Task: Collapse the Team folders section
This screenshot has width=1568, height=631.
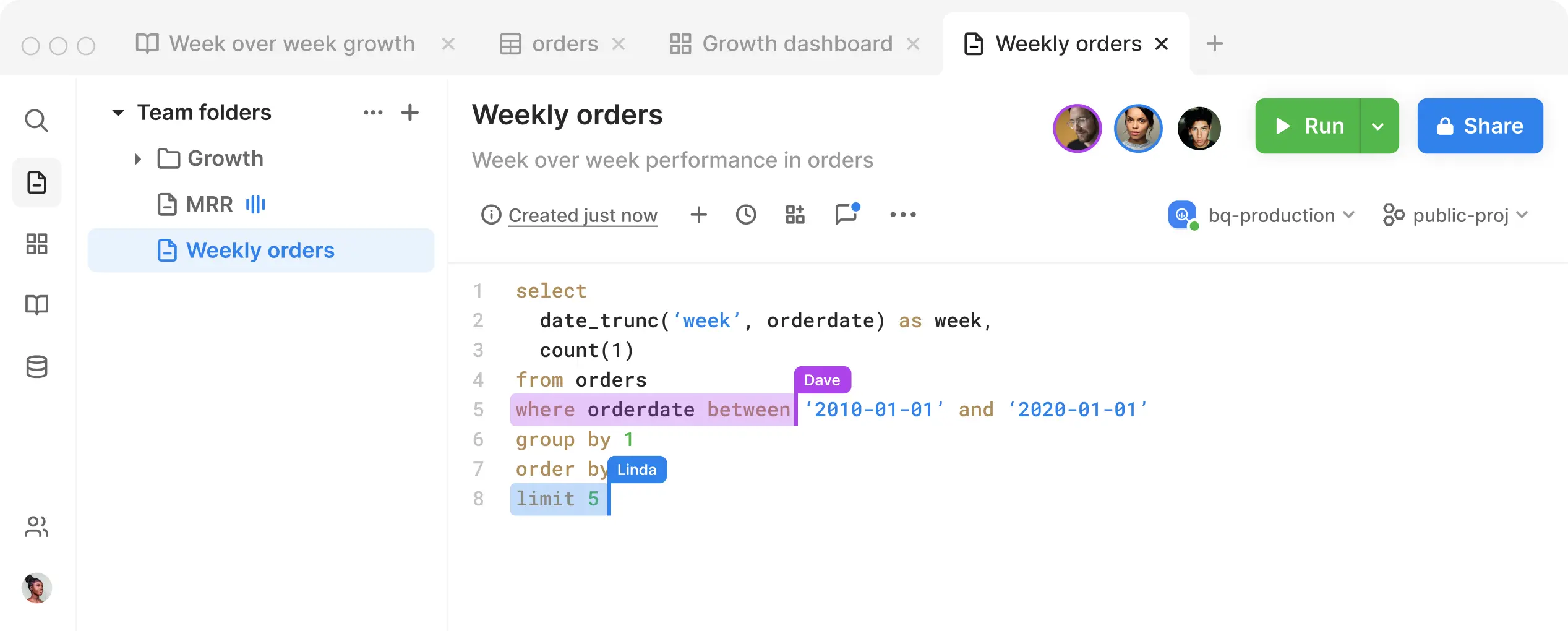Action: click(x=118, y=113)
